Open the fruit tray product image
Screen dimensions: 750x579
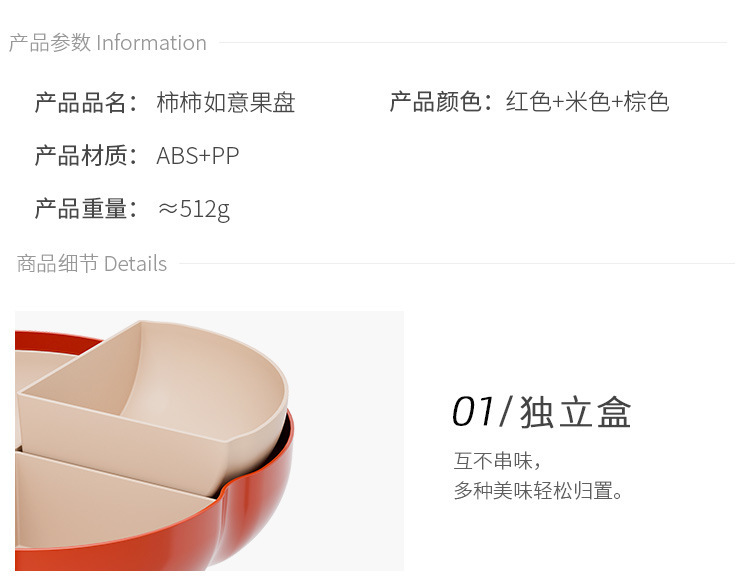click(x=210, y=441)
